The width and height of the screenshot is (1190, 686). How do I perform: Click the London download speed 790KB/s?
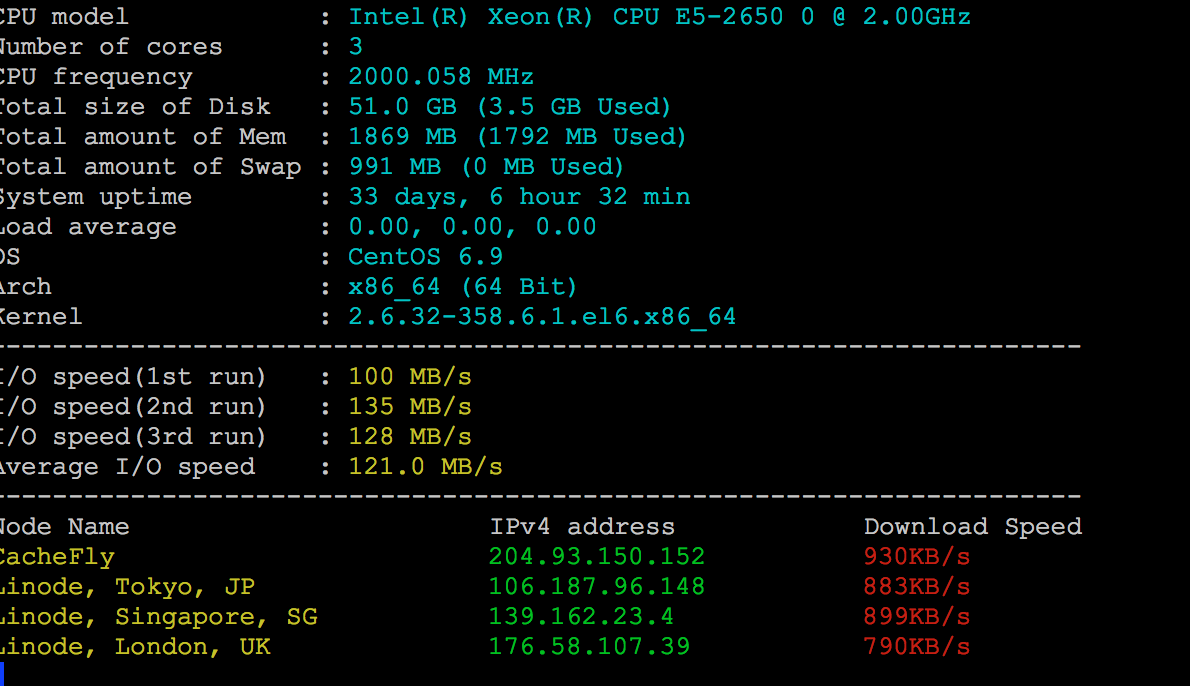(x=917, y=647)
